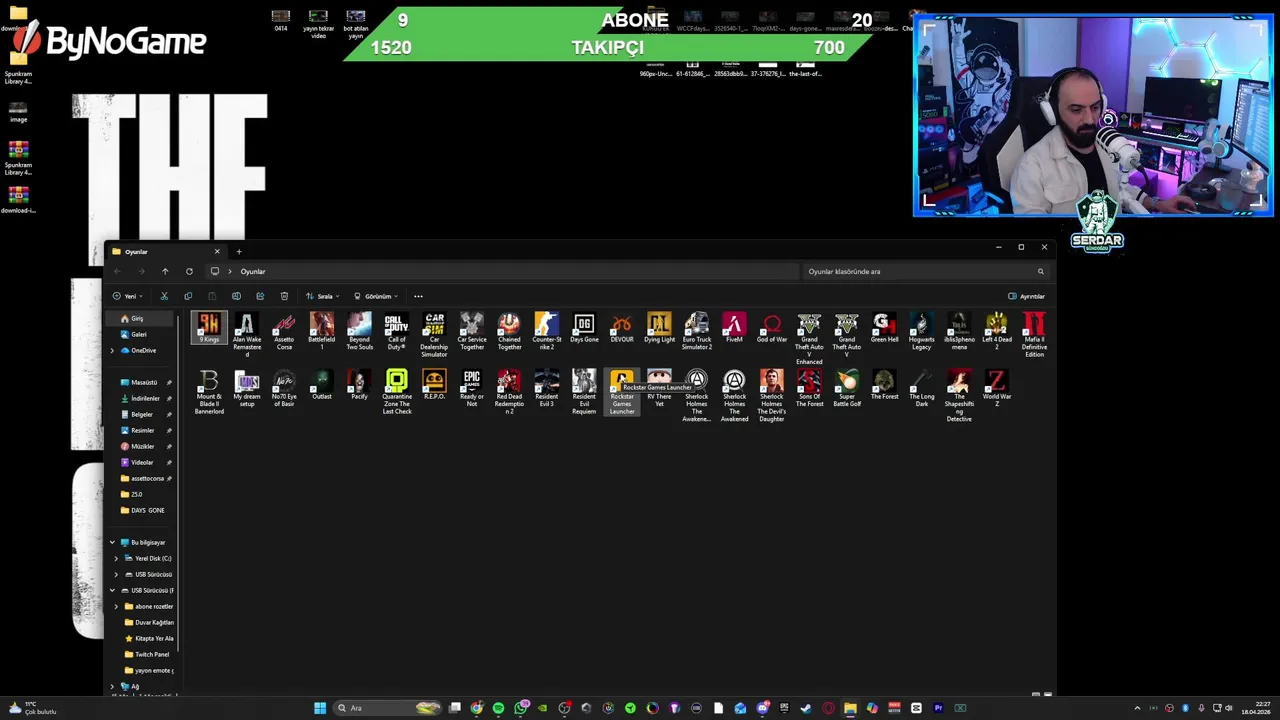
Task: Select the Hogwarts Legacy shortcut
Action: (x=922, y=332)
